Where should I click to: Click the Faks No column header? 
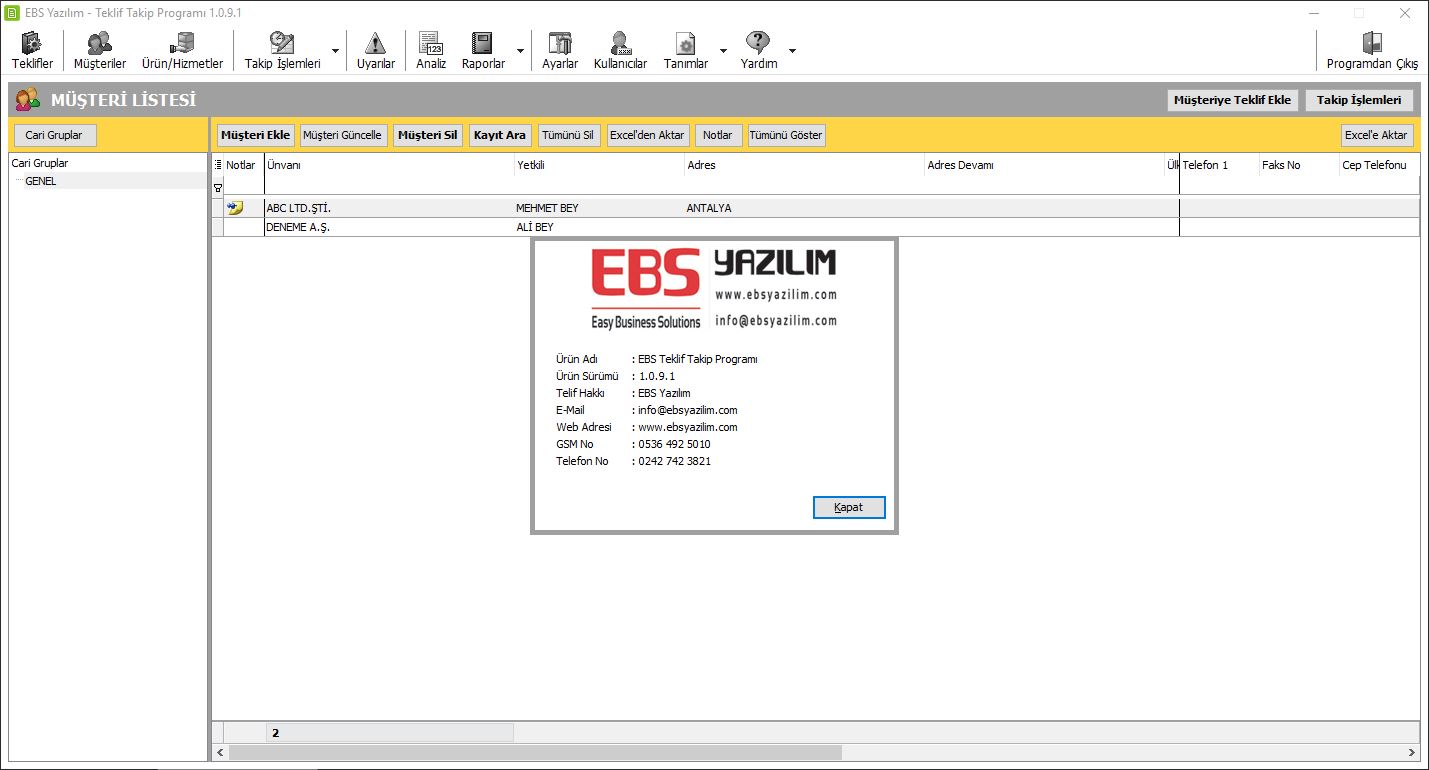click(1300, 165)
